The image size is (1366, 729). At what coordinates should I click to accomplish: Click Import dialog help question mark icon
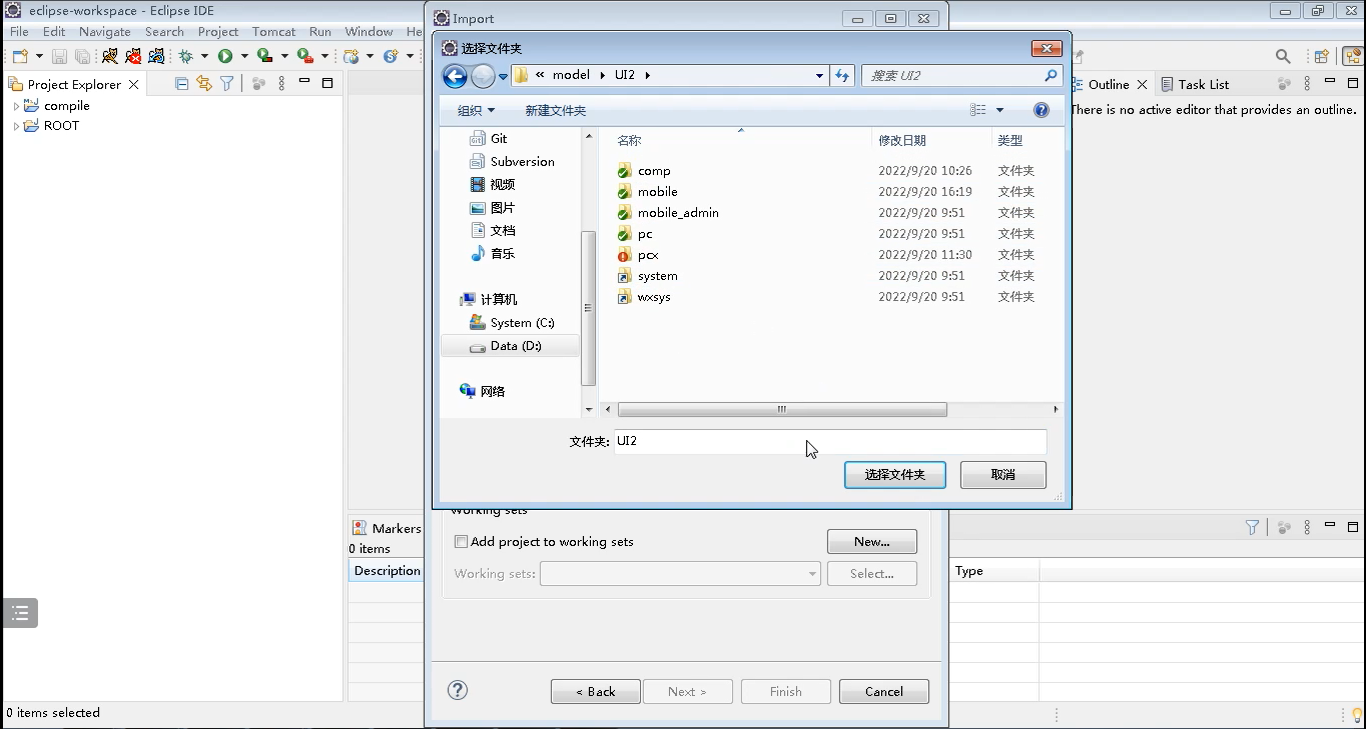tap(457, 690)
